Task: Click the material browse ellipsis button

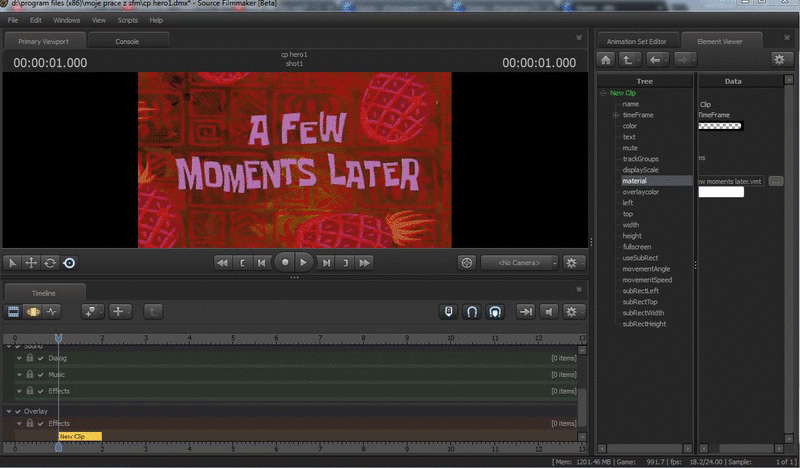Action: point(776,181)
